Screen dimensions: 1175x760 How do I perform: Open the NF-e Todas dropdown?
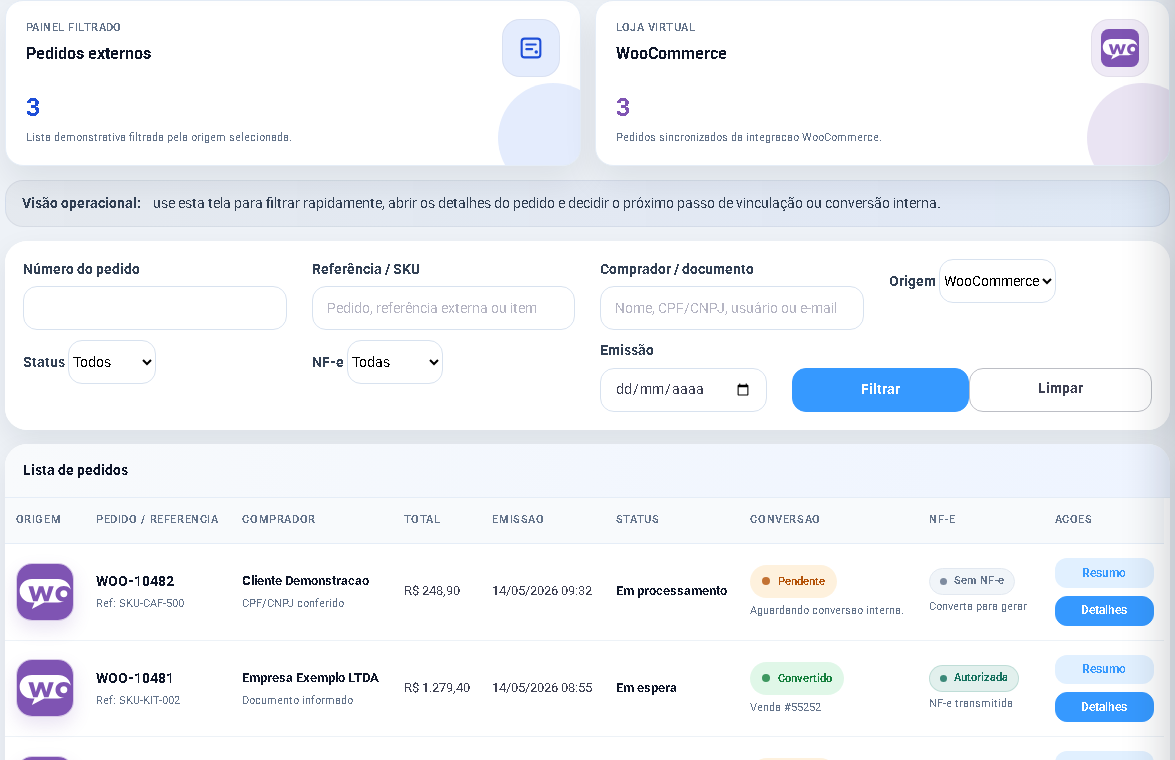click(x=395, y=362)
